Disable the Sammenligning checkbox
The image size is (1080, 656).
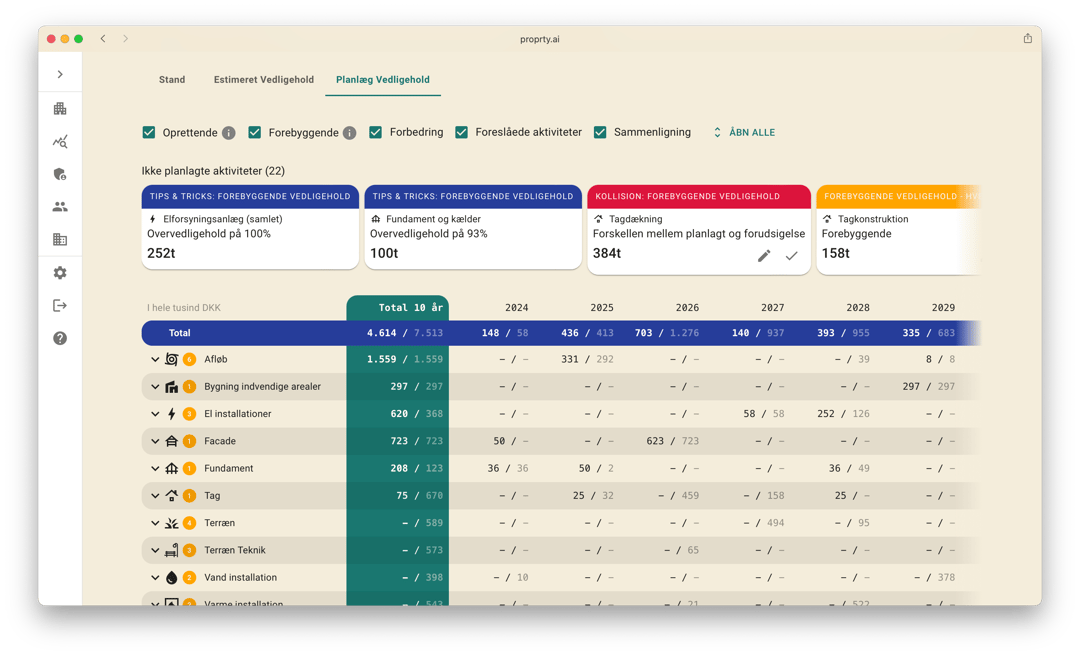(600, 132)
